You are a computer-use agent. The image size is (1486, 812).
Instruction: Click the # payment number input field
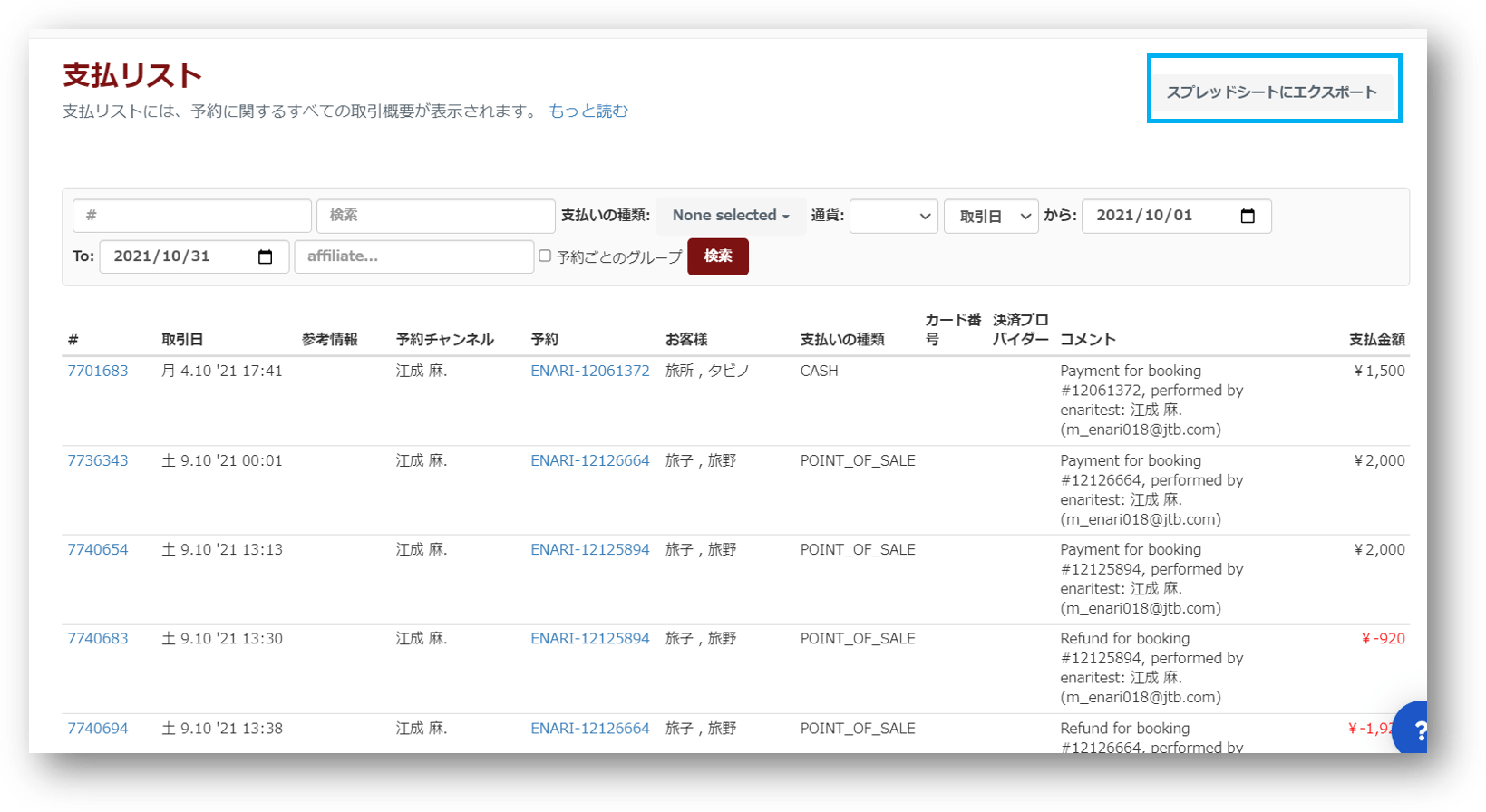pos(191,216)
